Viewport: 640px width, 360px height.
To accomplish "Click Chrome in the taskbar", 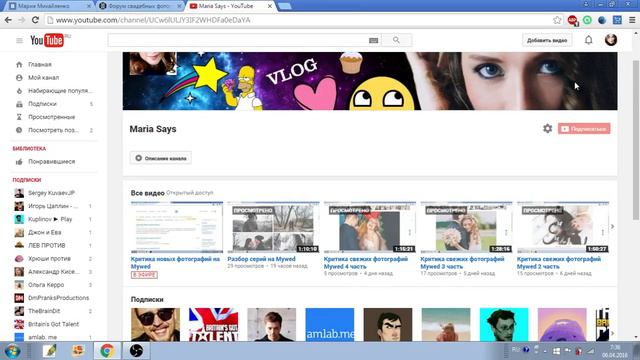I will pyautogui.click(x=107, y=351).
